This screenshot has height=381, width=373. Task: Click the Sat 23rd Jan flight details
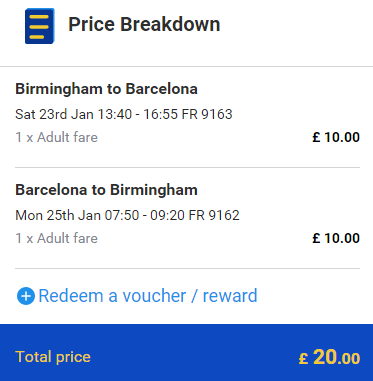124,114
